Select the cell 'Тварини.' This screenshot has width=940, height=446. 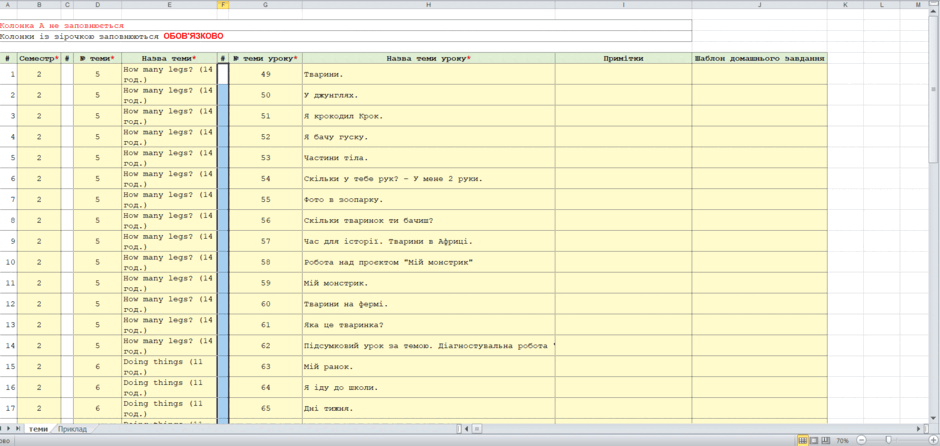(428, 74)
